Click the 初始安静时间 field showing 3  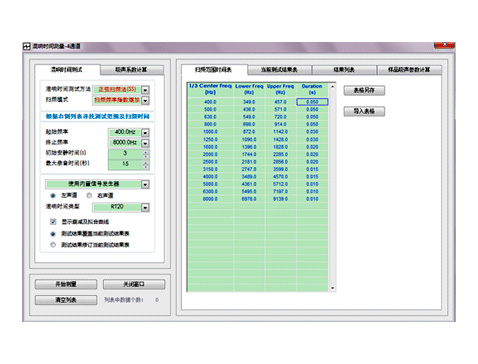point(125,153)
